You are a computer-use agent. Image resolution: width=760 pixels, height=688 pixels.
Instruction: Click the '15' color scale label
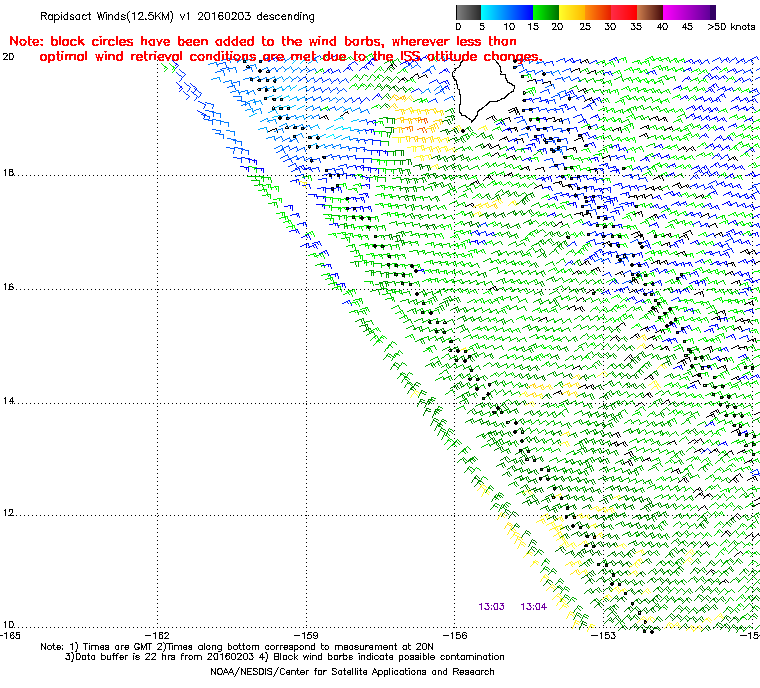pyautogui.click(x=533, y=27)
